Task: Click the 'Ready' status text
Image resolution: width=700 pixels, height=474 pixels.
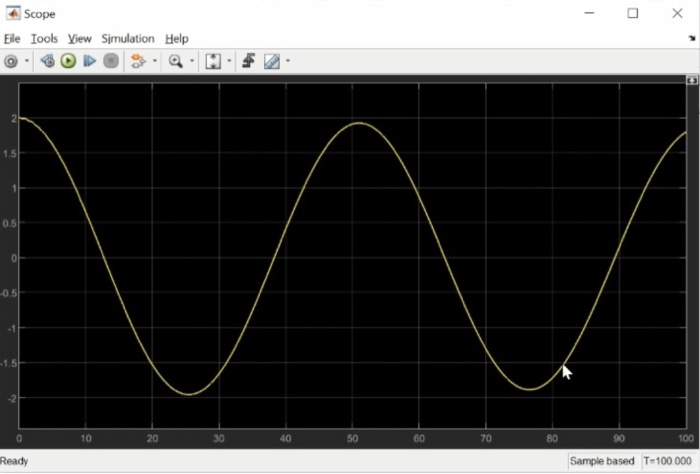Action: click(x=14, y=461)
